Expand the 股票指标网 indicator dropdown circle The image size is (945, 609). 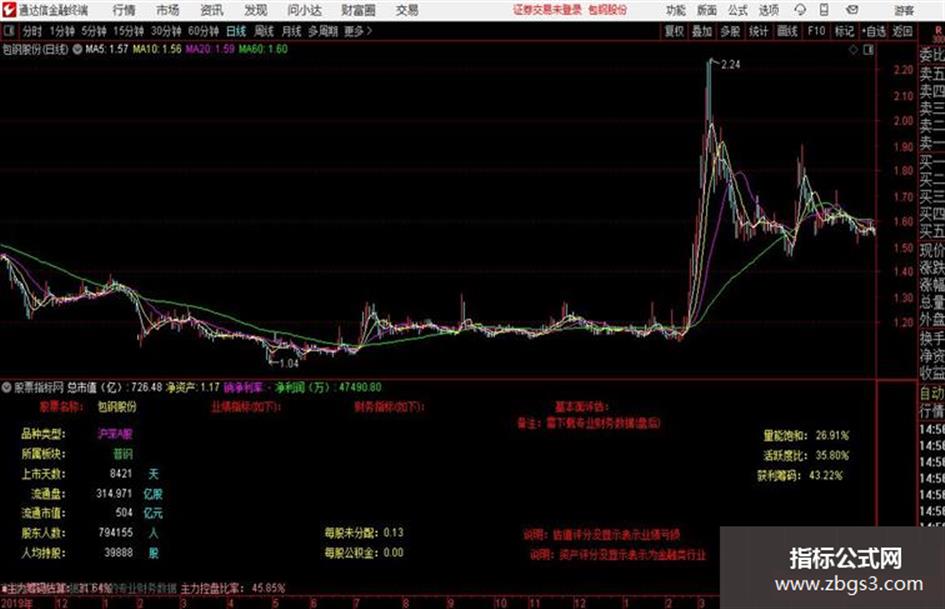tap(6, 387)
